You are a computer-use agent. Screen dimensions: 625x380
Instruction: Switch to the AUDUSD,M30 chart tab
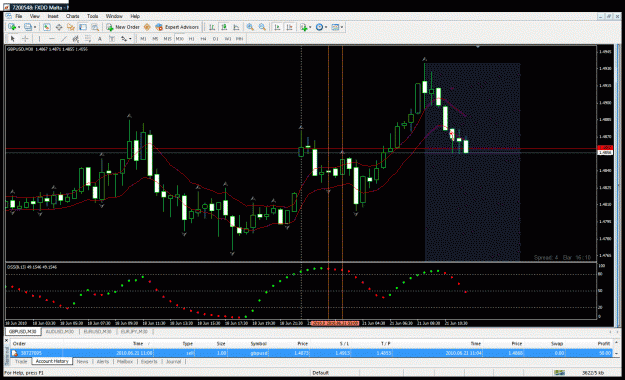60,332
